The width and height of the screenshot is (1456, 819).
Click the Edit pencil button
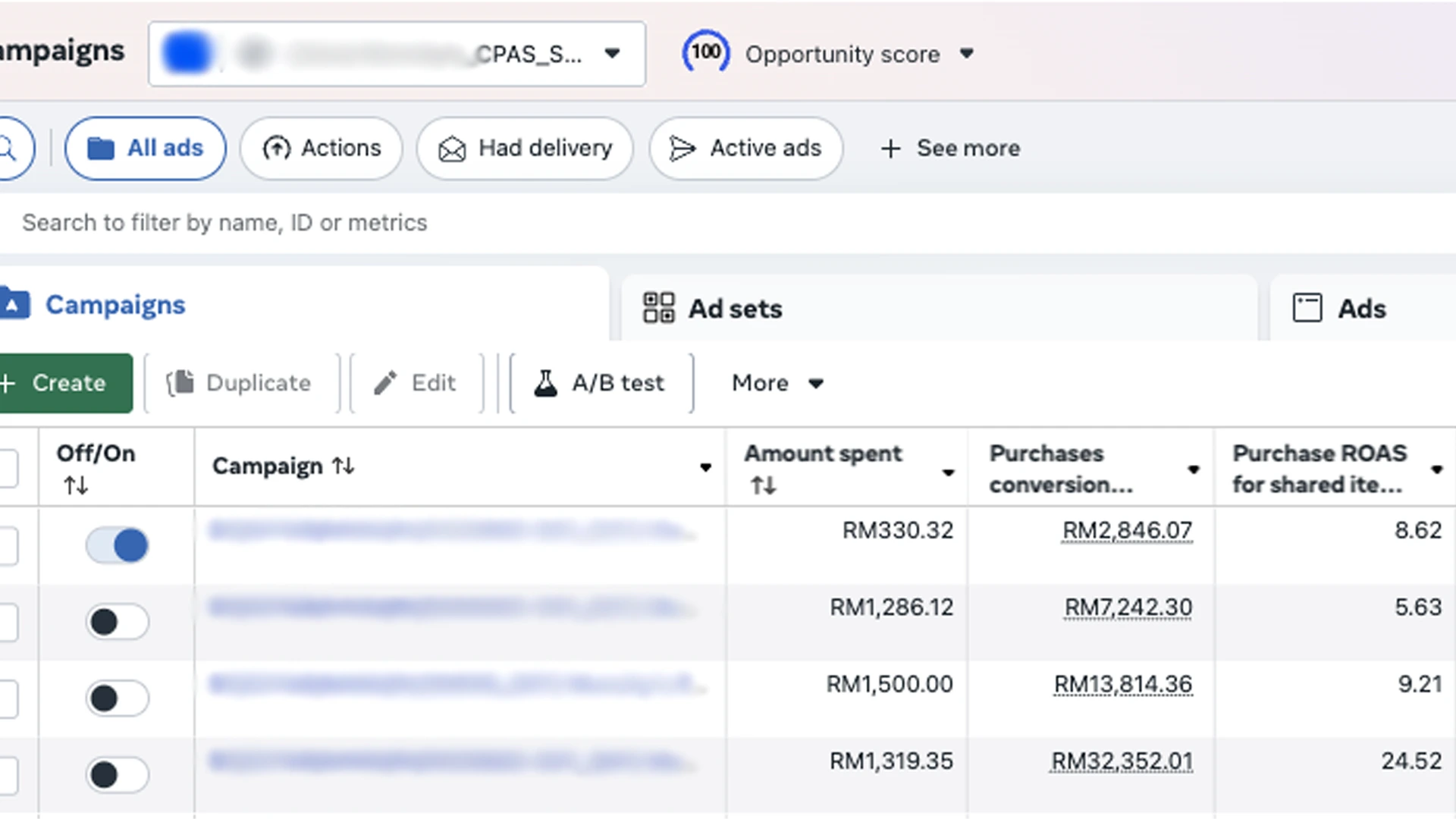[416, 383]
